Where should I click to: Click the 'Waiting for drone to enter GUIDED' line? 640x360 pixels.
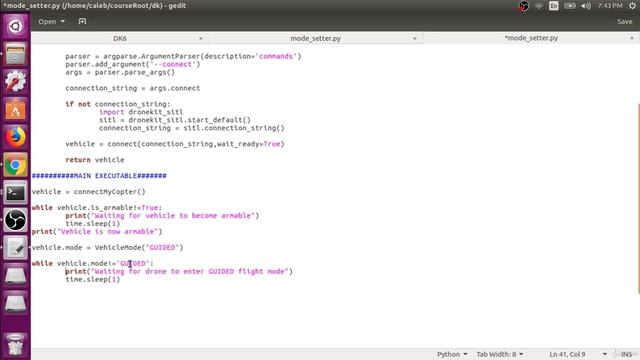tap(179, 271)
